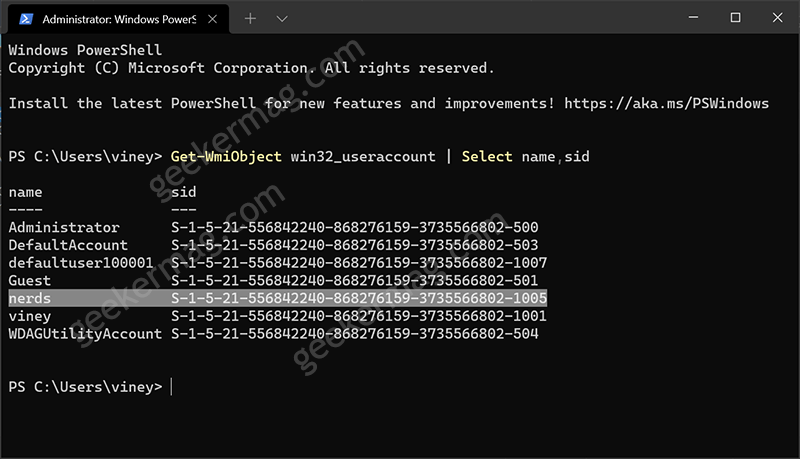Minimize the Terminal window
This screenshot has height=459, width=800.
point(693,17)
